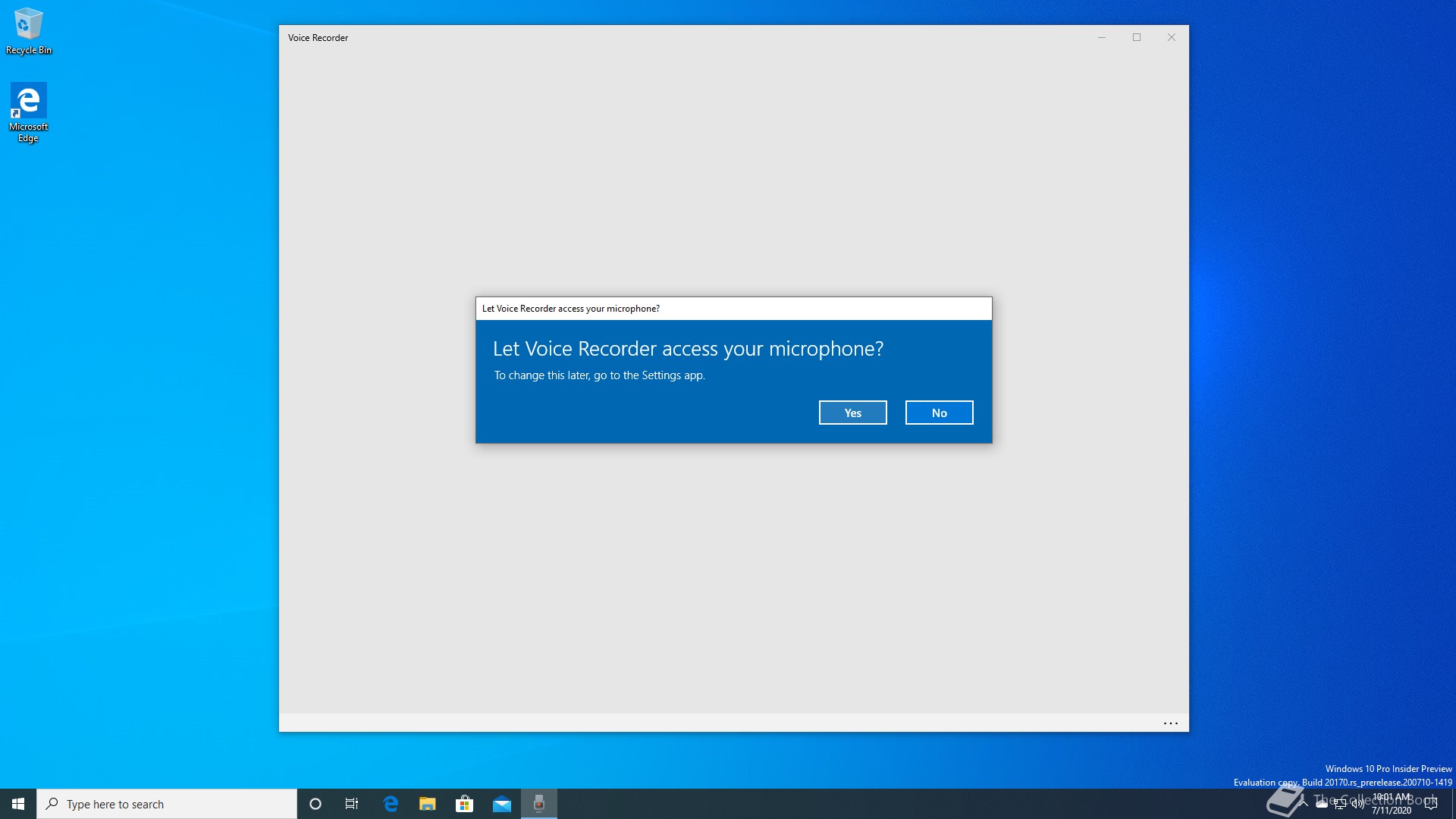Open the three-dots See more menu

(x=1170, y=723)
